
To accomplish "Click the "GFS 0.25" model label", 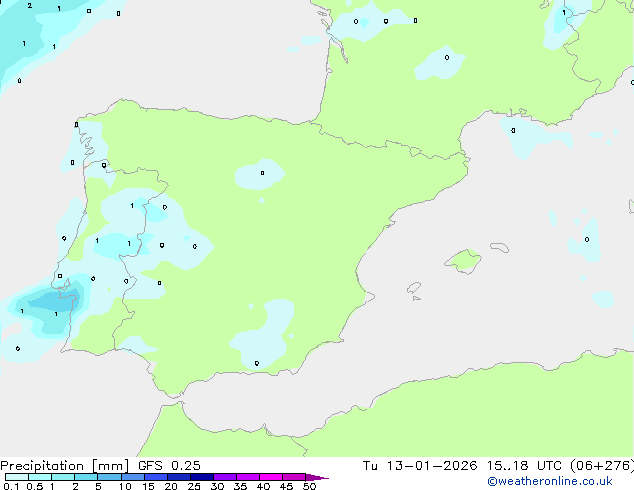I will (169, 466).
